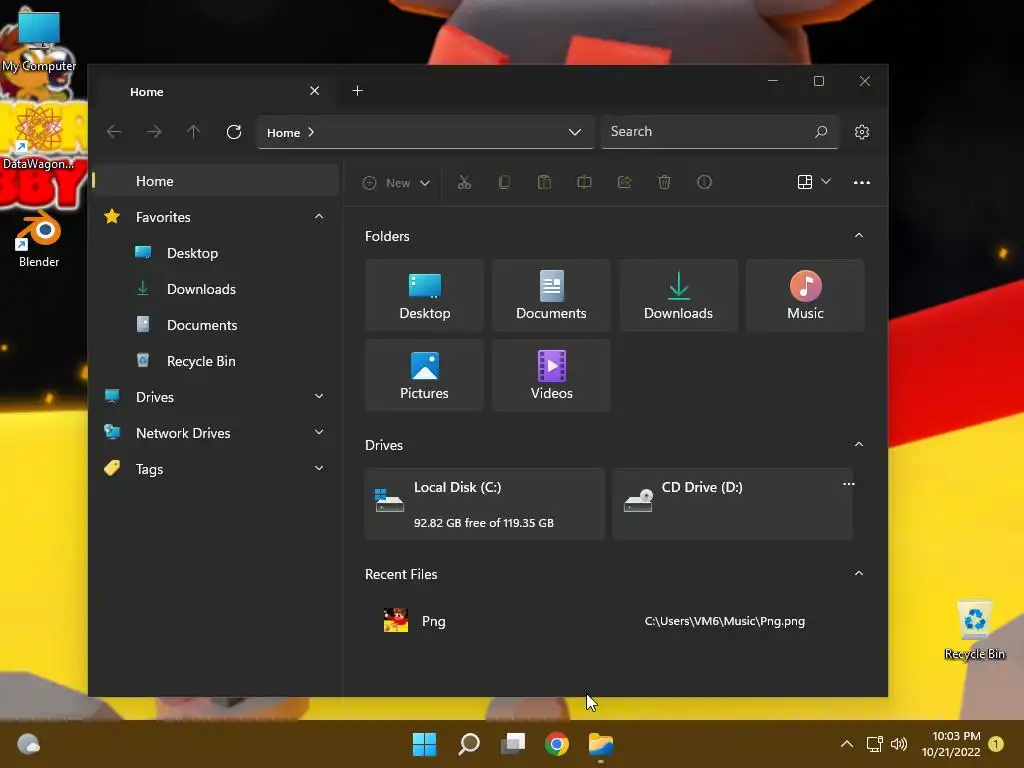The height and width of the screenshot is (768, 1024).
Task: Open the Videos folder tile
Action: click(x=552, y=375)
